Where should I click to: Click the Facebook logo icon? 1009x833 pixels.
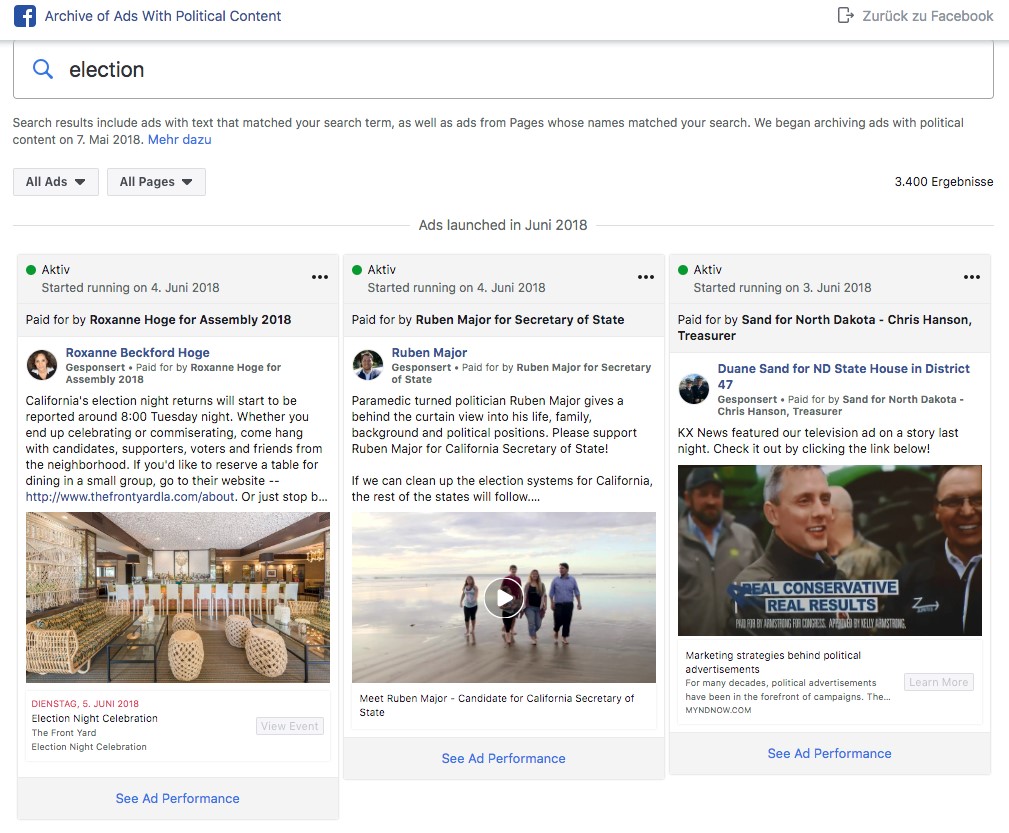tap(24, 16)
